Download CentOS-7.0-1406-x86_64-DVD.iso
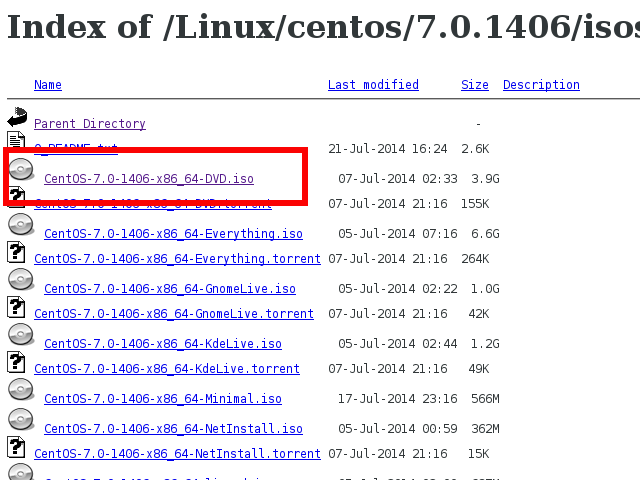The height and width of the screenshot is (480, 640). tap(148, 179)
